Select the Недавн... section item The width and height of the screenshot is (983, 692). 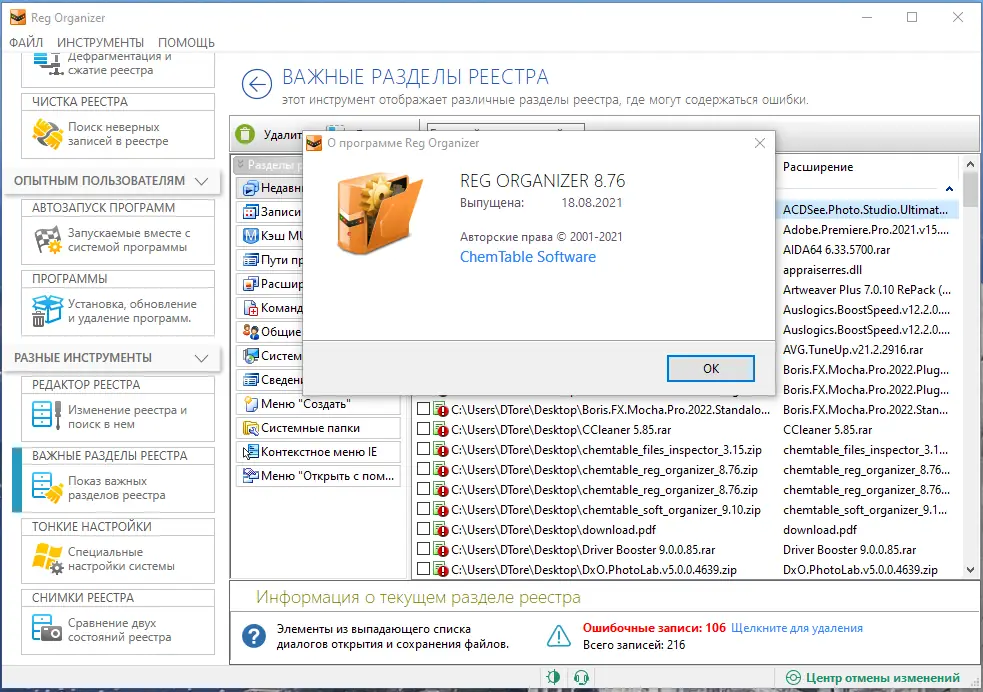270,187
